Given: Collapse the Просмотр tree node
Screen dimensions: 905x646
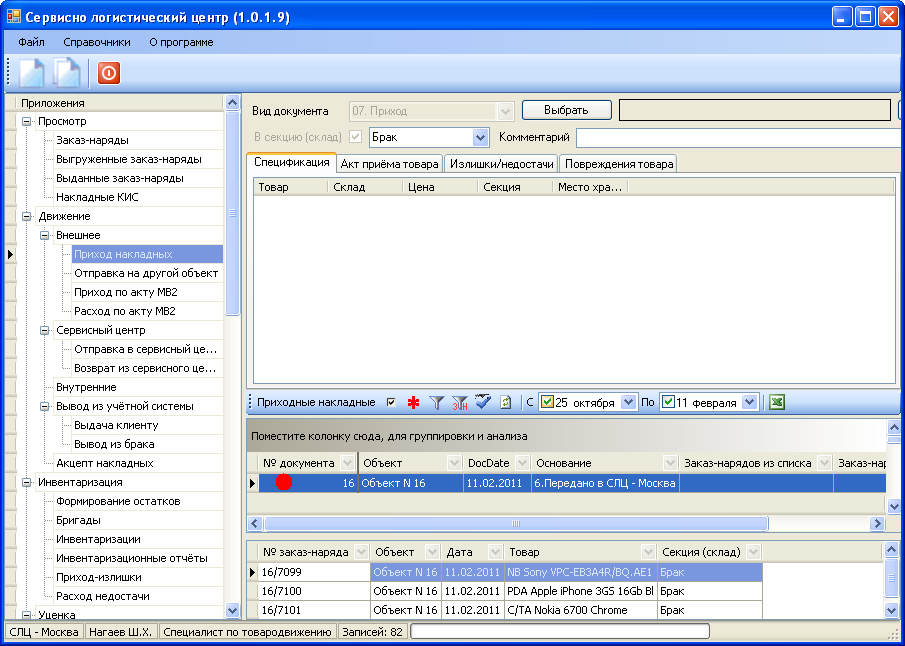Looking at the screenshot, I should tap(27, 122).
